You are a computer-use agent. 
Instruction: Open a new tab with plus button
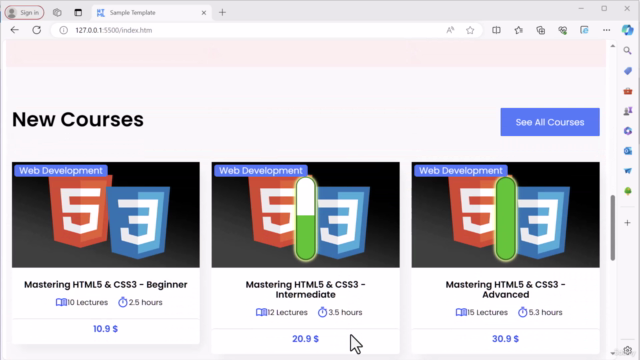pyautogui.click(x=222, y=13)
